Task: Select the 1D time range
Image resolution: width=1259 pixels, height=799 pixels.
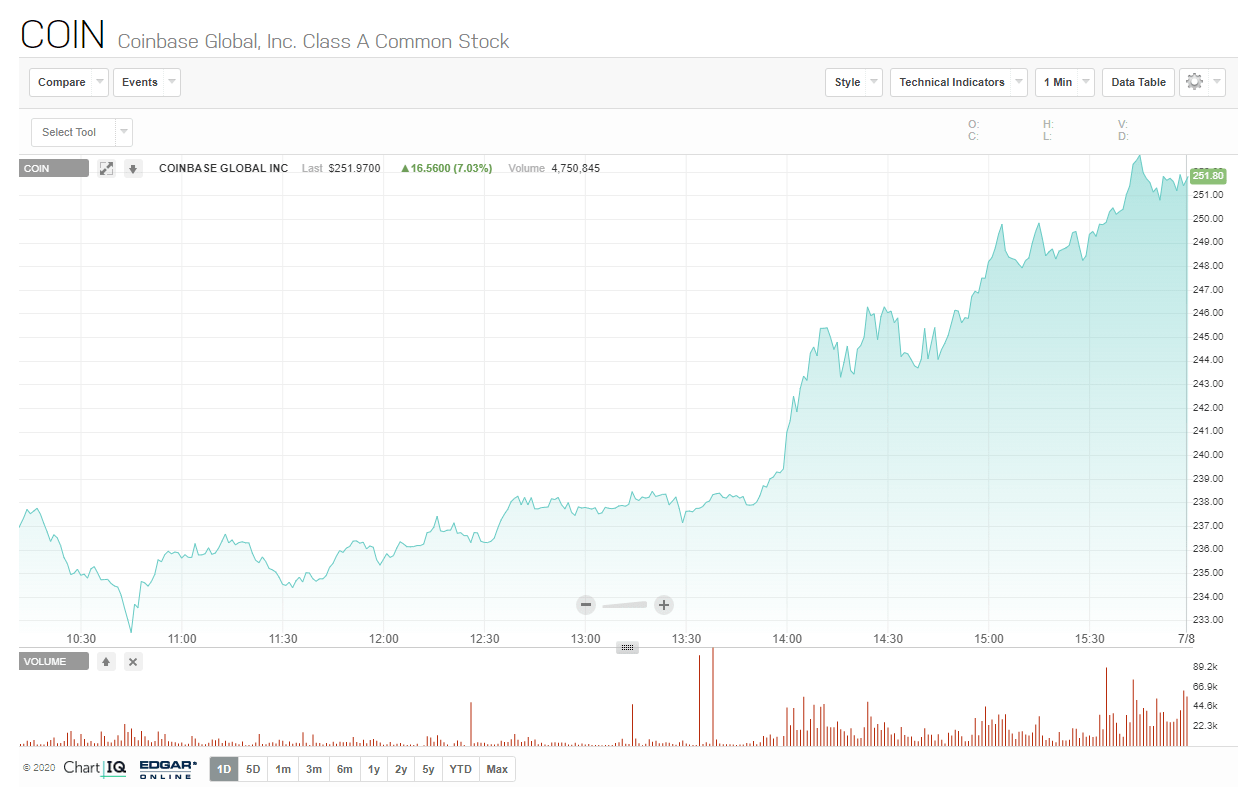Action: (x=224, y=769)
